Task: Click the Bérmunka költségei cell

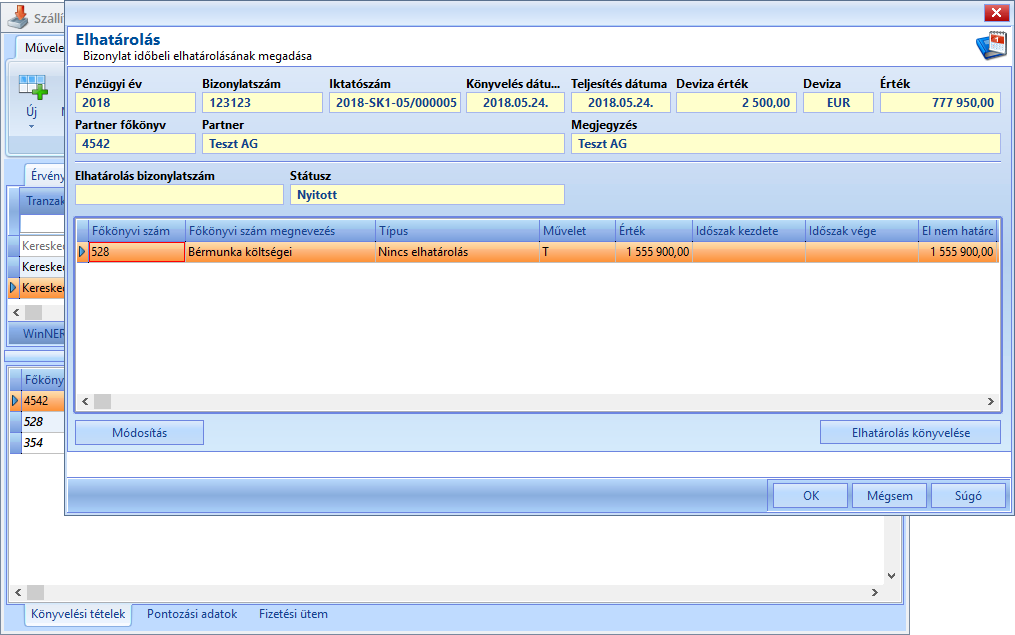Action: (x=280, y=252)
